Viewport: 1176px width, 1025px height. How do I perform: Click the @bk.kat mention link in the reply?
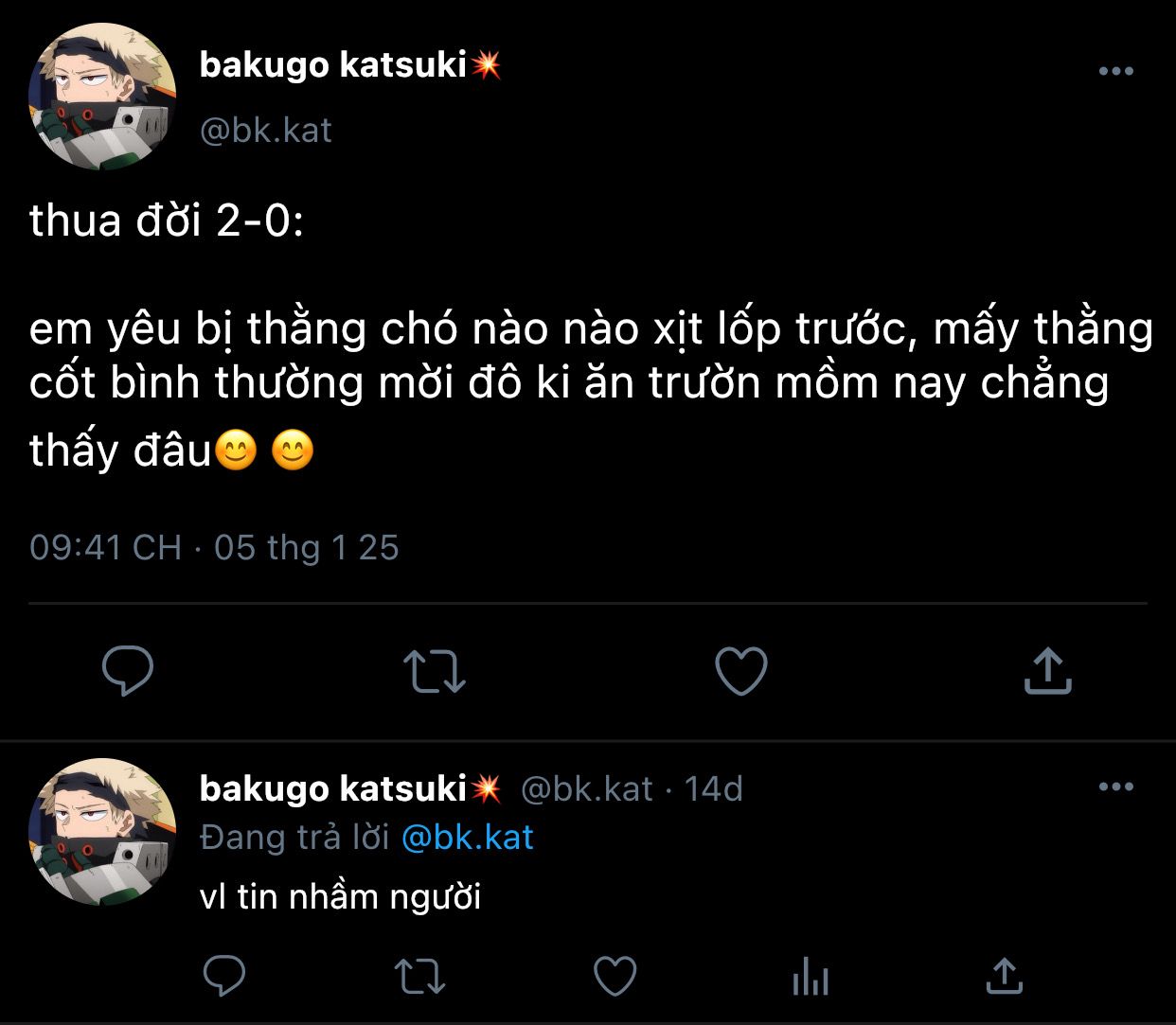tap(468, 838)
